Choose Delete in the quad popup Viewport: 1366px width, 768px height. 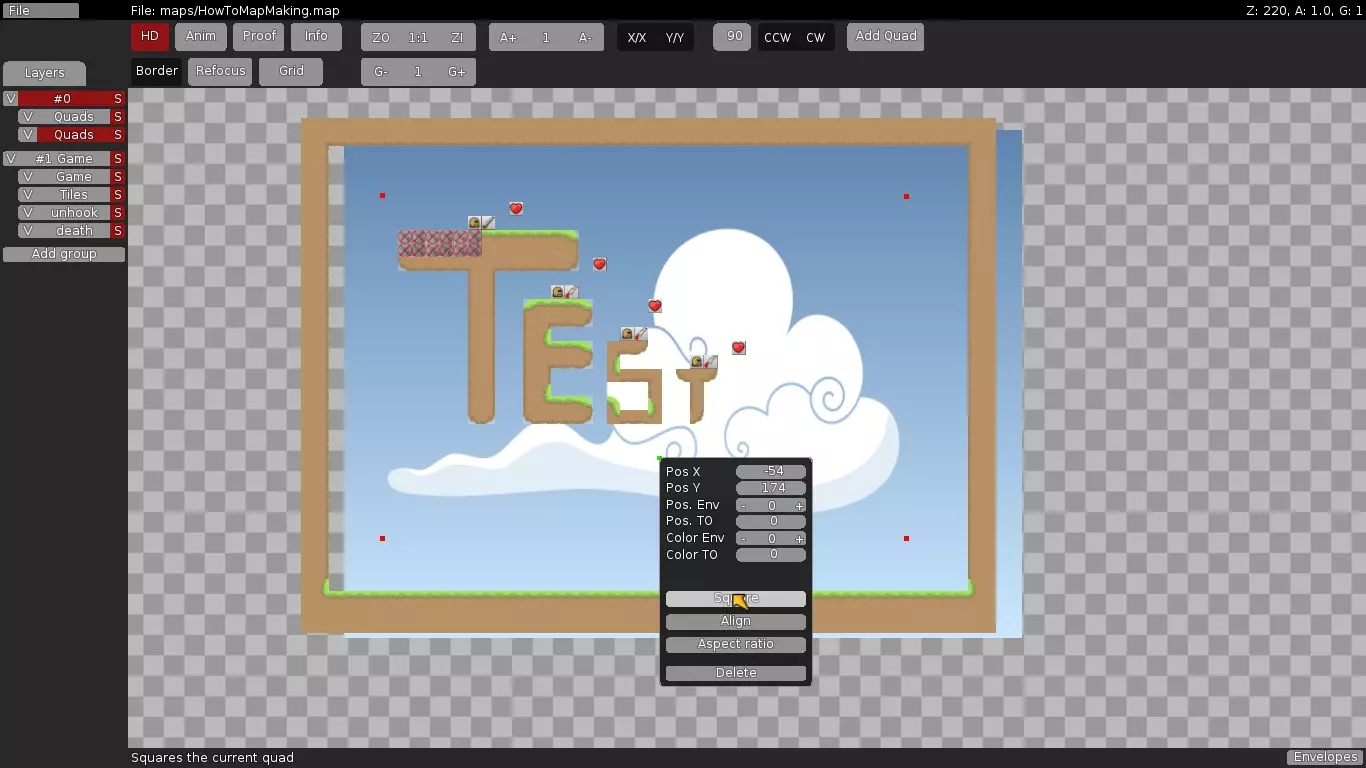coord(736,673)
